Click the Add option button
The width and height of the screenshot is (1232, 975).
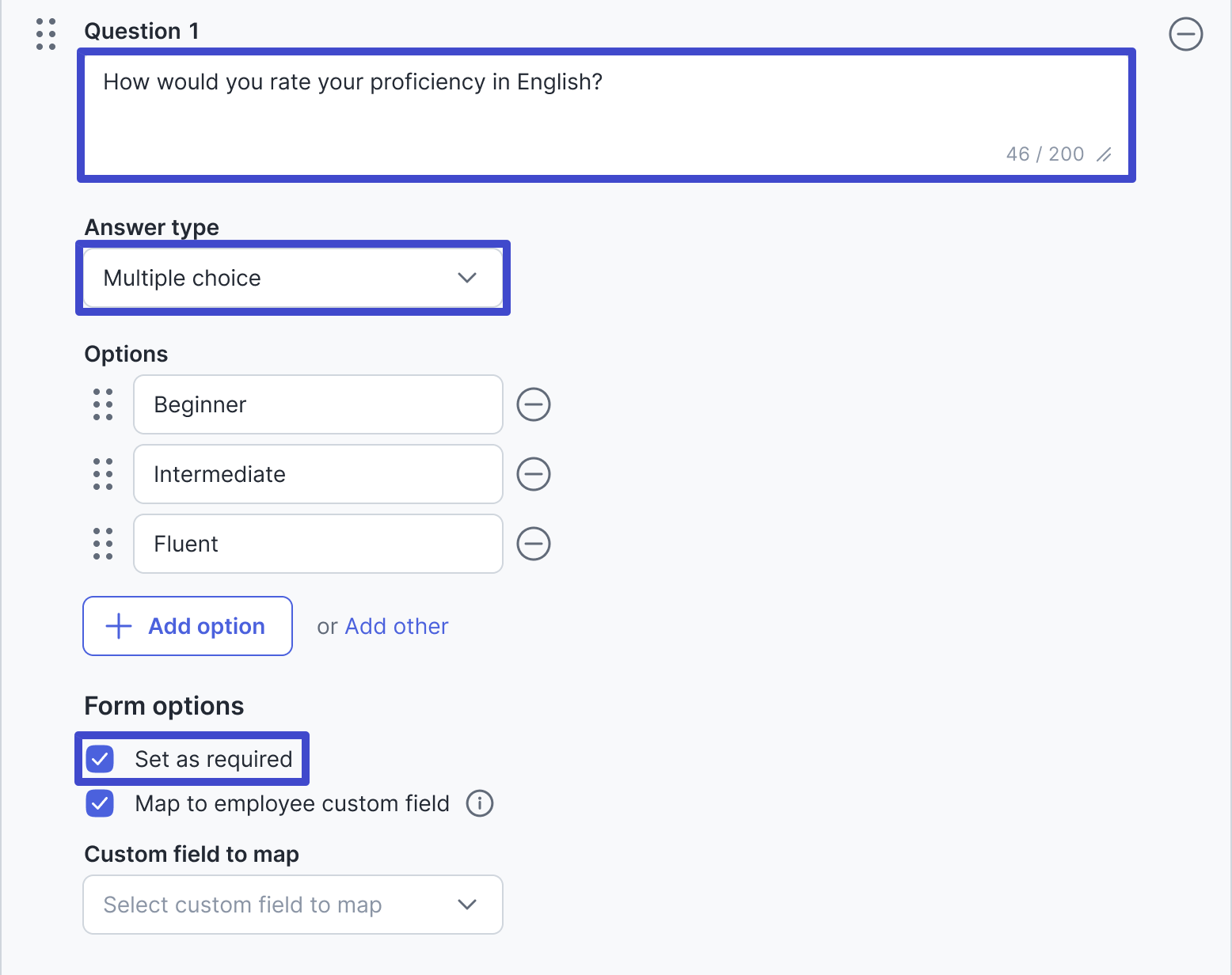(188, 626)
